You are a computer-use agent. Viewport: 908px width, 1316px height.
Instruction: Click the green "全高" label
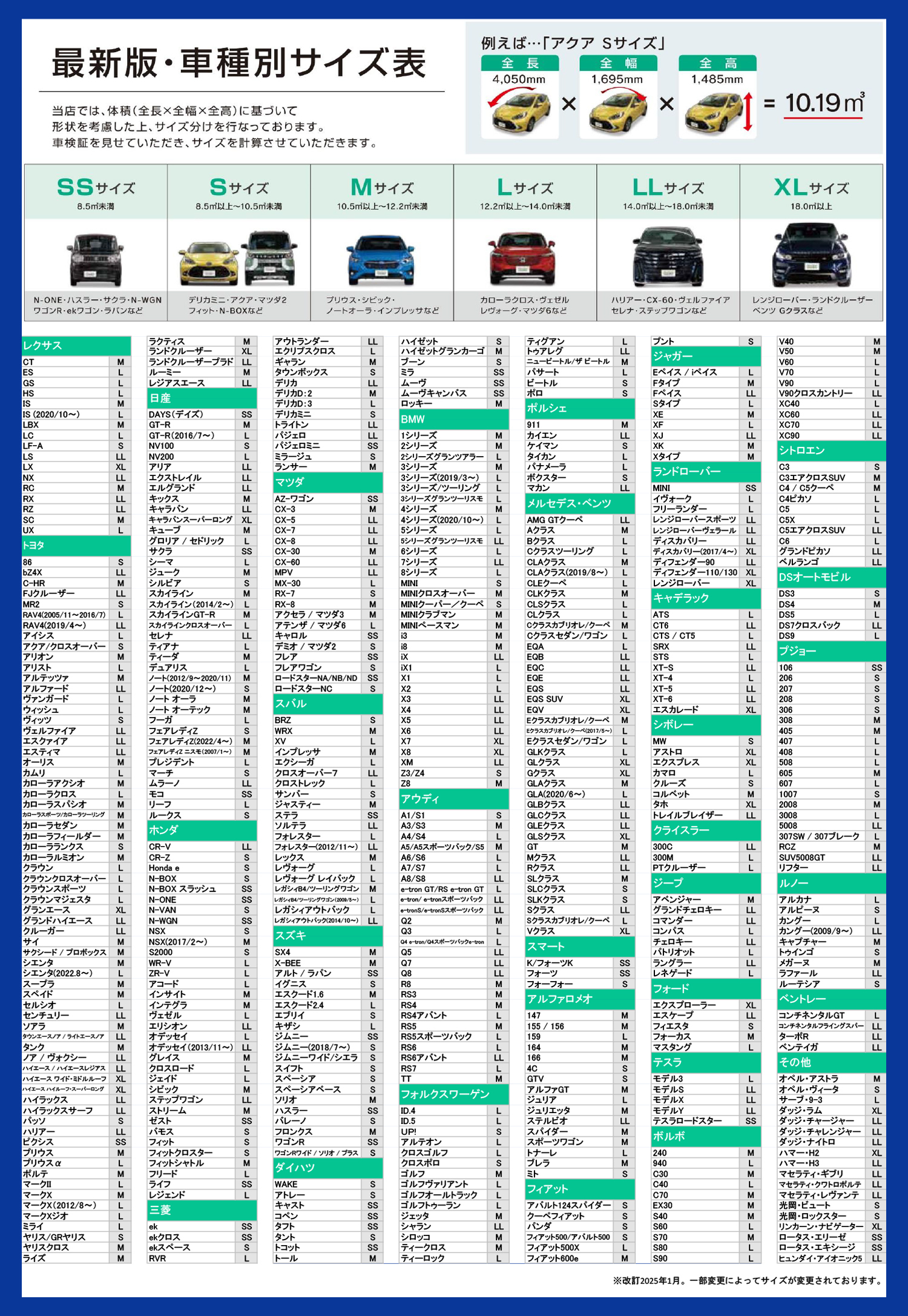[717, 63]
